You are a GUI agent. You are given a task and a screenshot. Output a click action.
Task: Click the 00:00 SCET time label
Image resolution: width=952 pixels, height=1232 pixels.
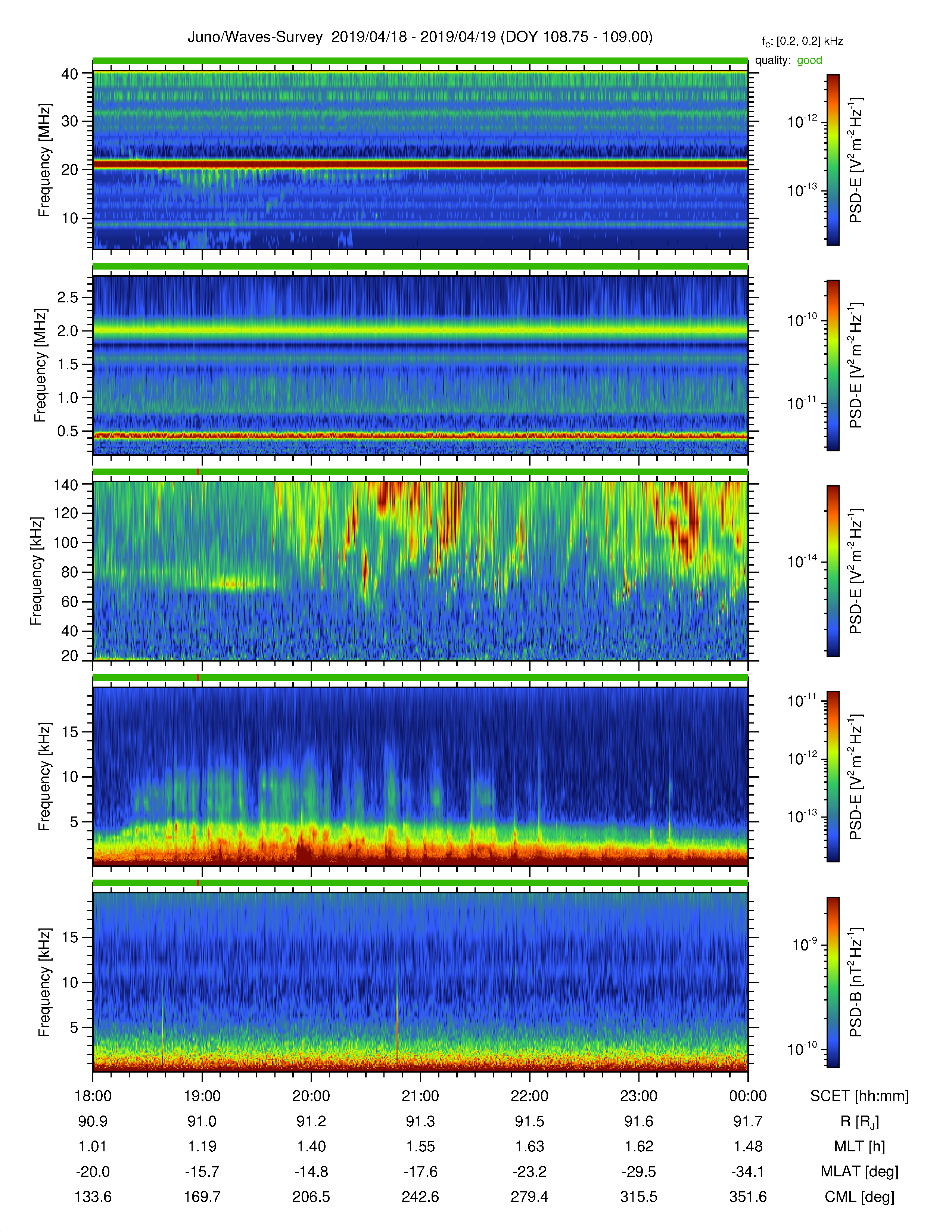748,1096
